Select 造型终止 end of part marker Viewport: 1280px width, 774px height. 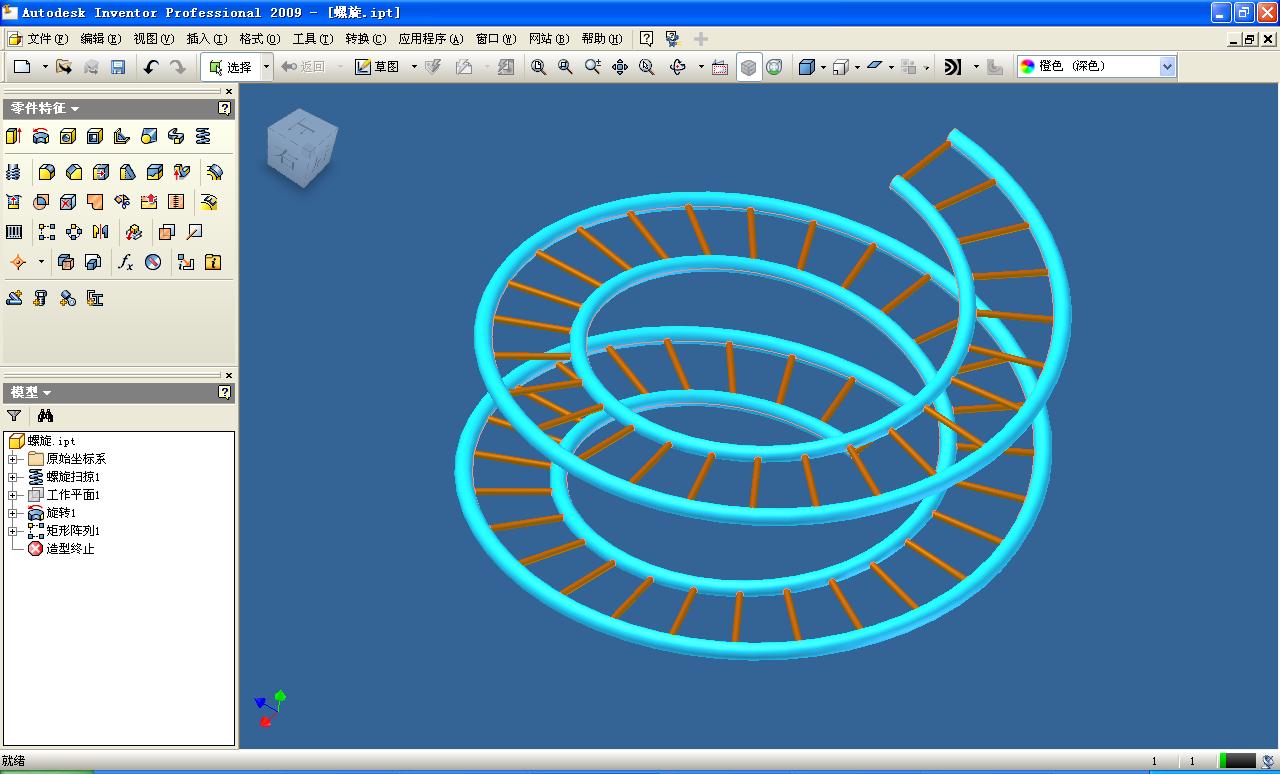tap(62, 549)
